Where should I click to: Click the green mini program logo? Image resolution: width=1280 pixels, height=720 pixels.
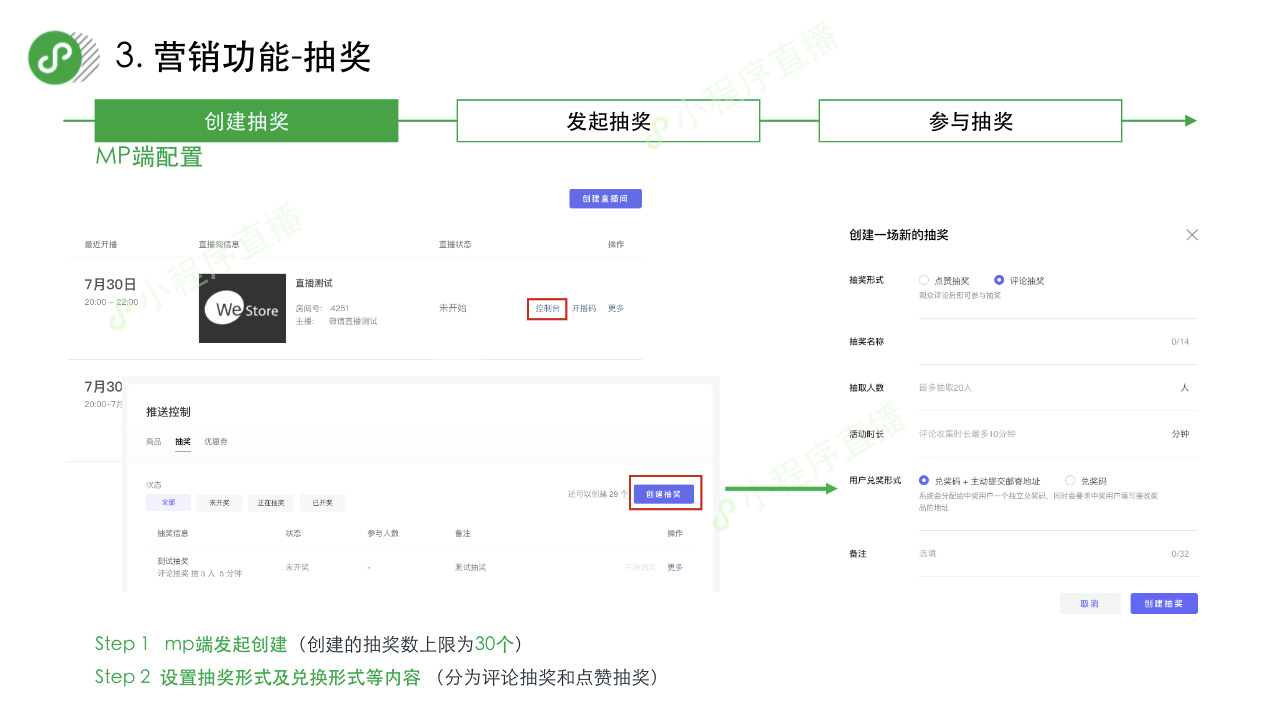pos(55,58)
